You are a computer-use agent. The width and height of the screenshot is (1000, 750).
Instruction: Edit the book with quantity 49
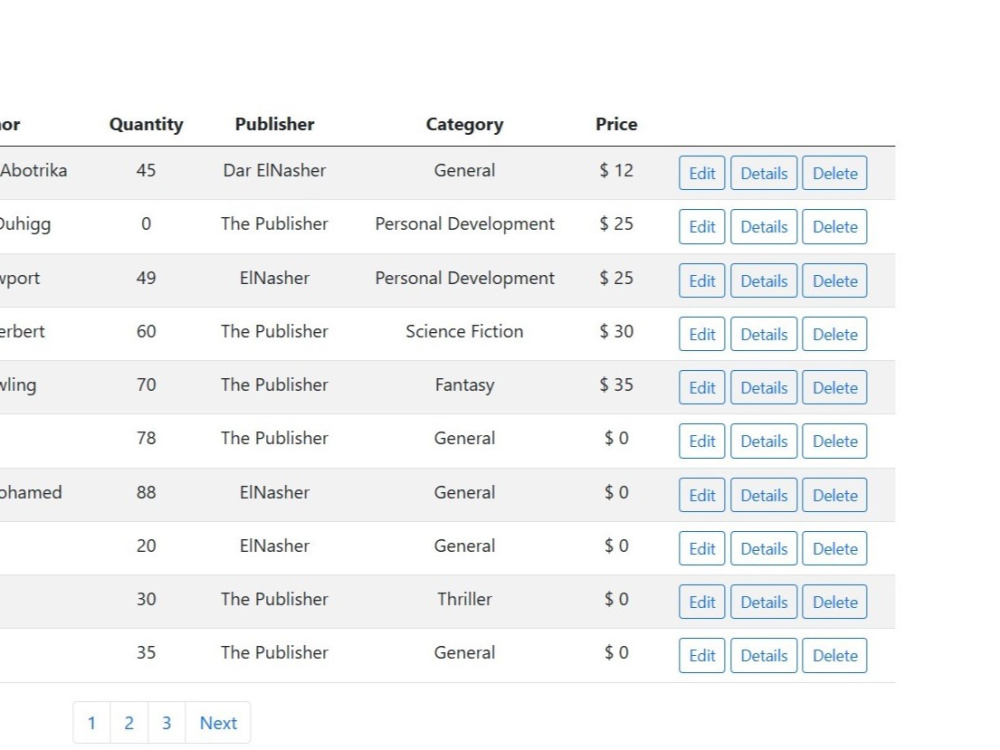coord(702,281)
